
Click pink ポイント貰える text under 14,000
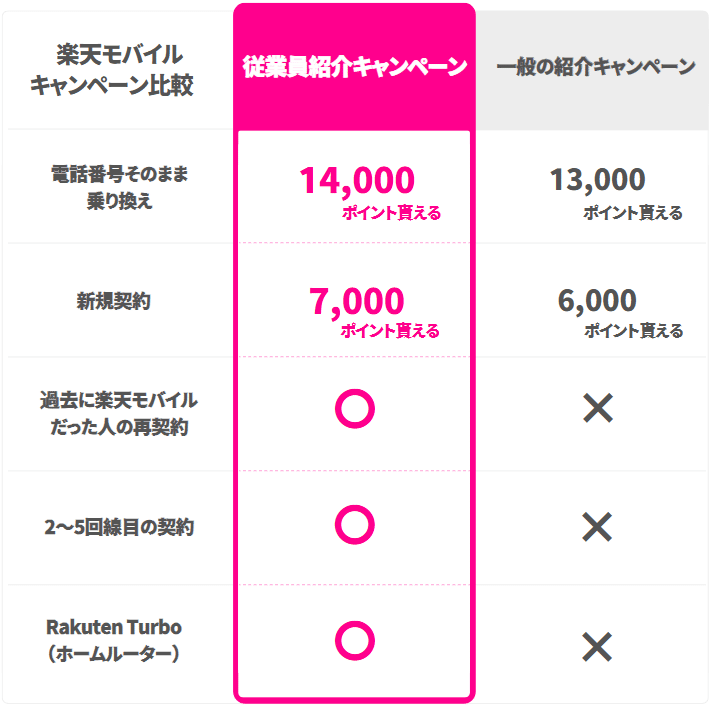[391, 213]
